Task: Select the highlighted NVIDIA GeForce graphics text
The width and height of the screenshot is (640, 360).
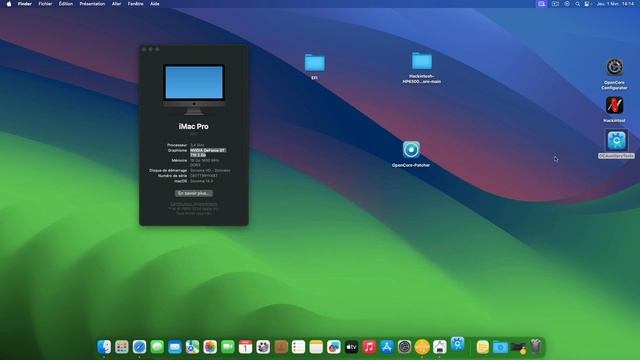Action: point(208,153)
